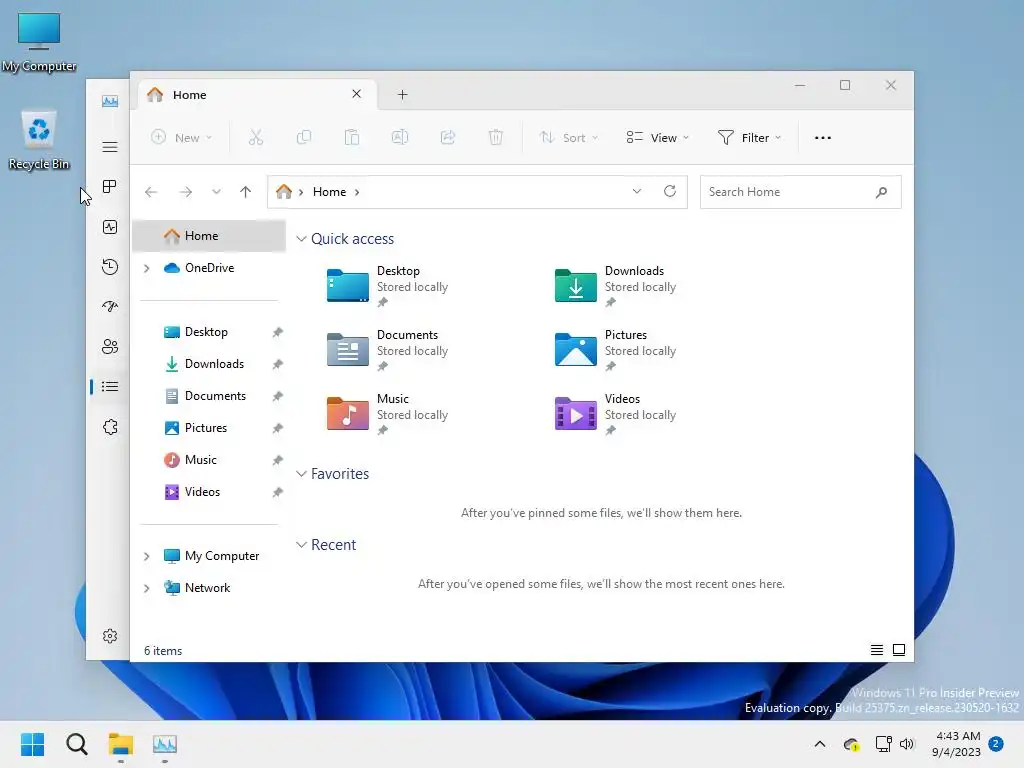1024x768 pixels.
Task: Open address bar history dropdown
Action: [x=637, y=191]
